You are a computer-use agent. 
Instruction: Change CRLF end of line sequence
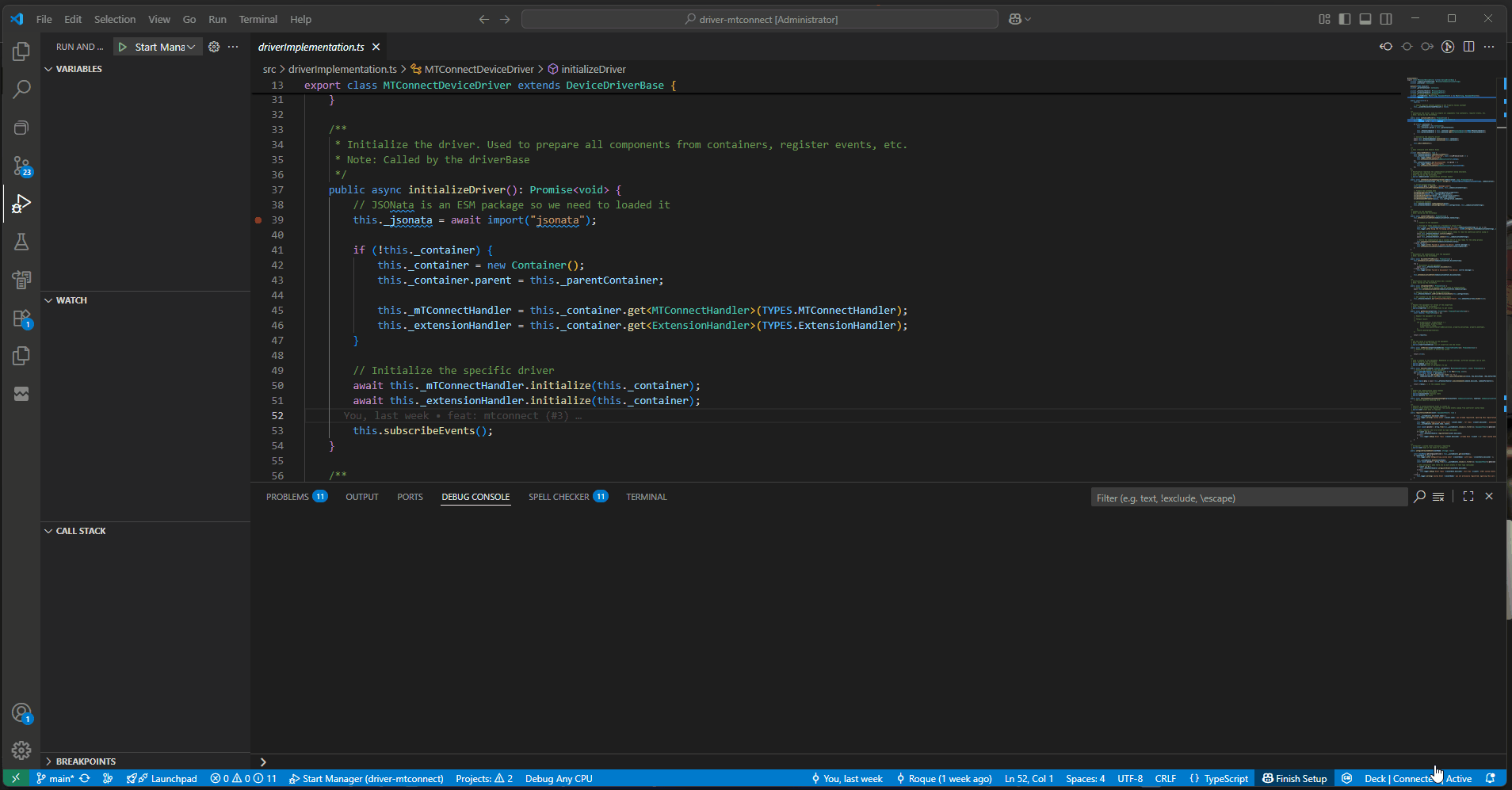click(1166, 778)
